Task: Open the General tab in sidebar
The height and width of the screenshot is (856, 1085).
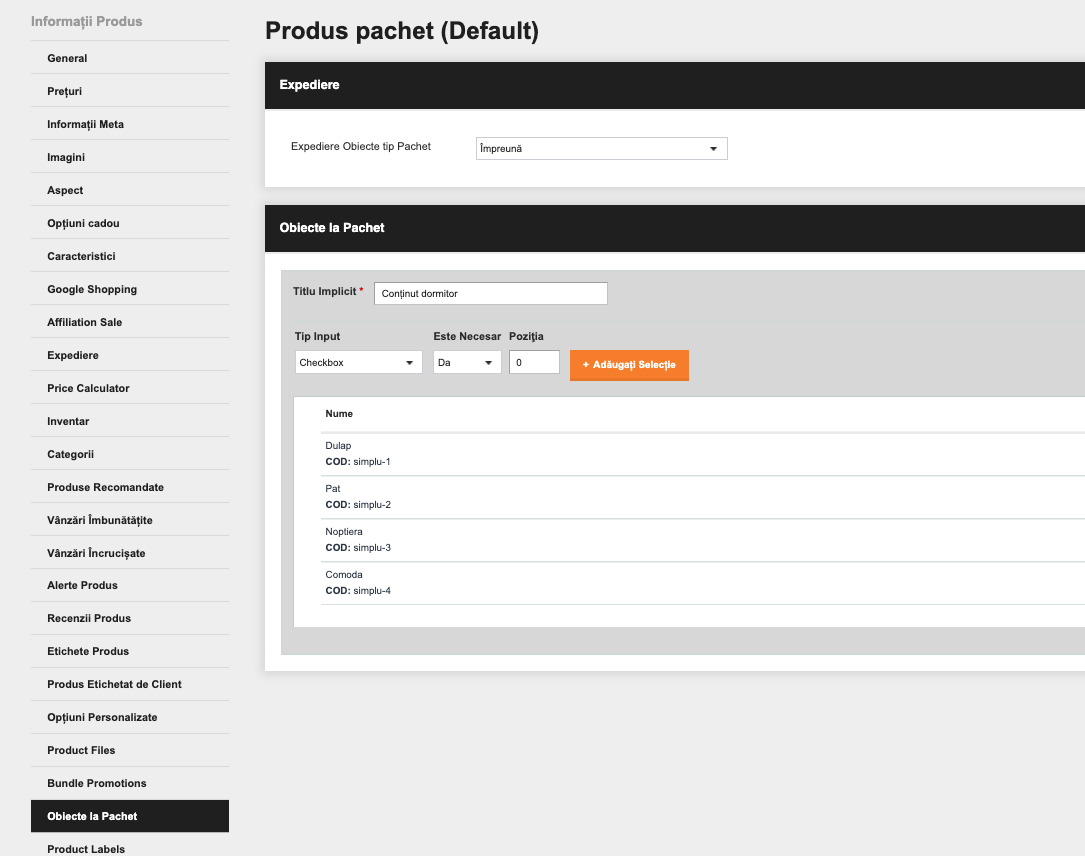Action: click(x=130, y=58)
